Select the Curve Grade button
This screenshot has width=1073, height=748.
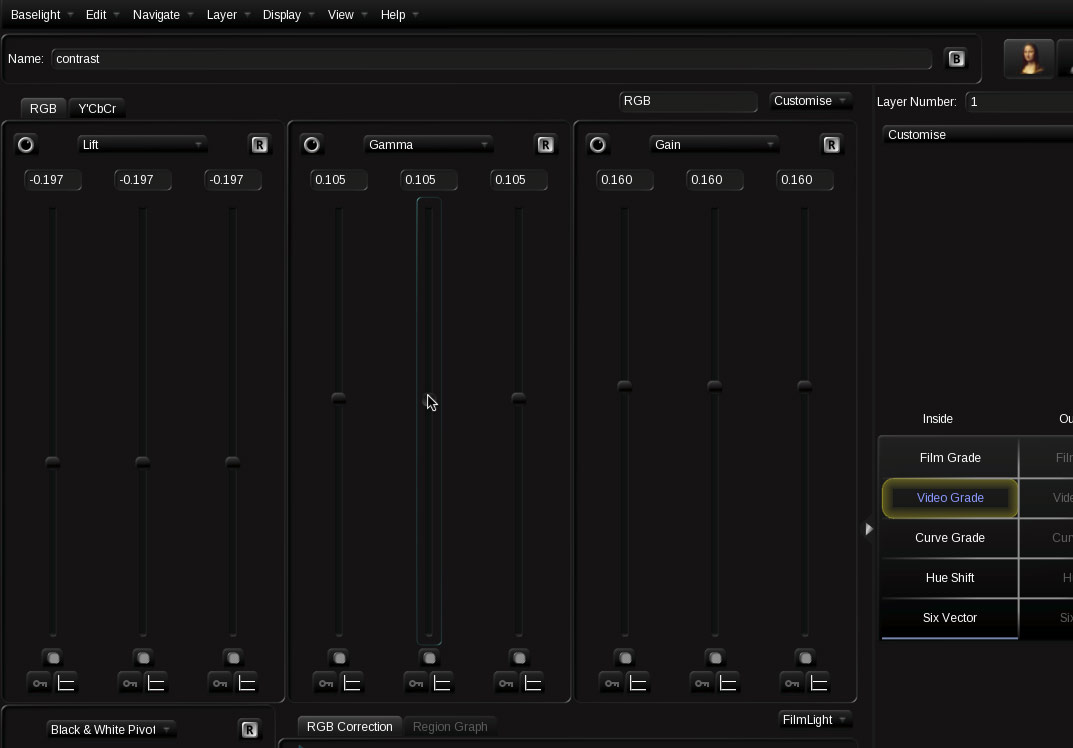(949, 538)
